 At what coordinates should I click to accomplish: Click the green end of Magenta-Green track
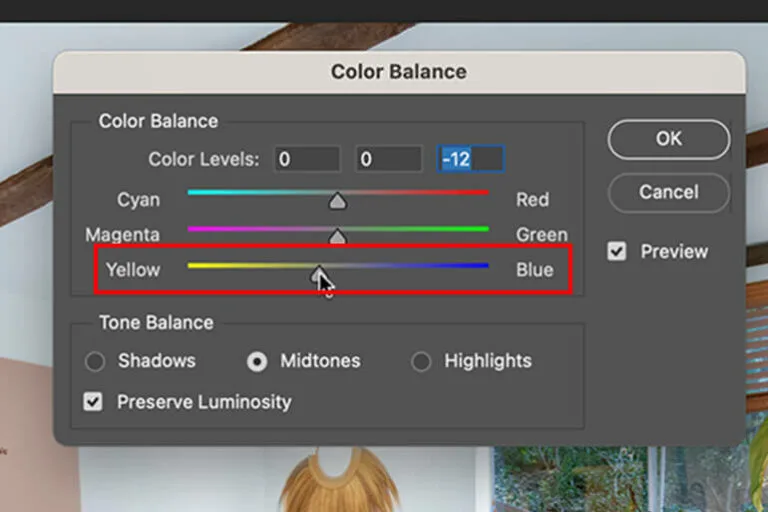pyautogui.click(x=480, y=229)
